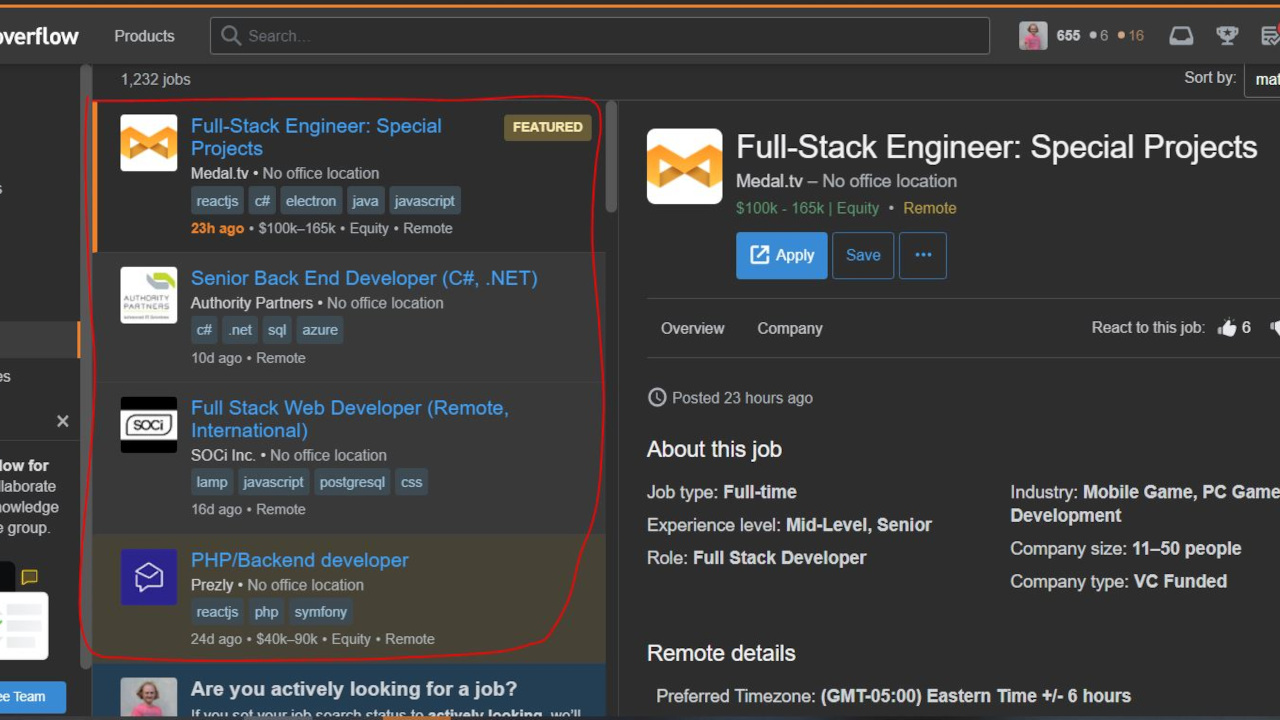Click the large Medal.tv logo in details
Screen dimensions: 1280x720
click(684, 166)
